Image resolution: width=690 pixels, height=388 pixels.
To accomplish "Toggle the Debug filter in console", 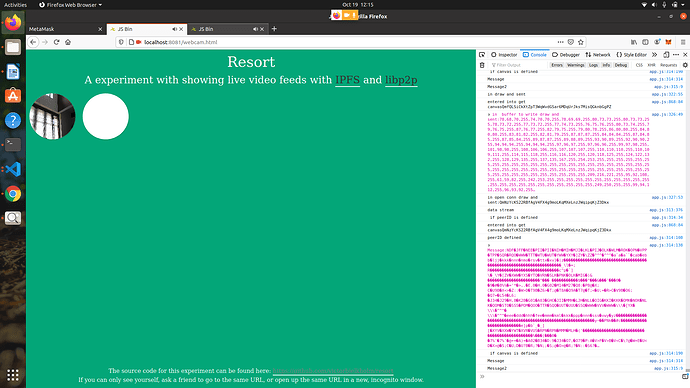I will (x=620, y=65).
